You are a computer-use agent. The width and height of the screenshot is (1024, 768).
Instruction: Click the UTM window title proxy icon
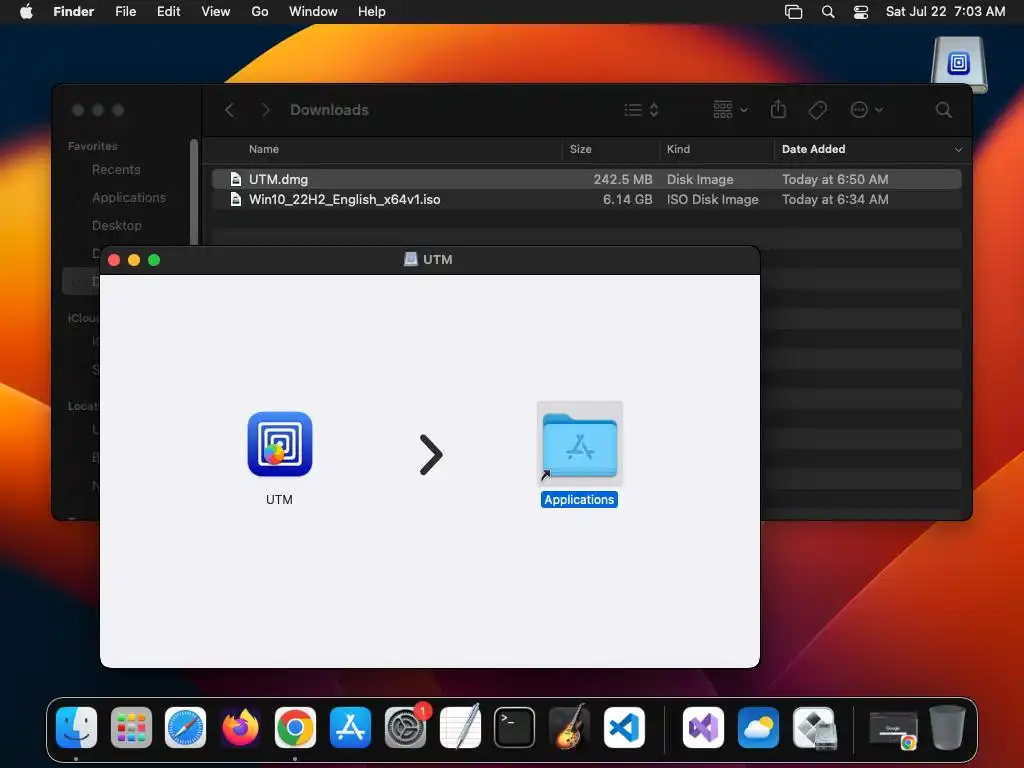(x=411, y=259)
